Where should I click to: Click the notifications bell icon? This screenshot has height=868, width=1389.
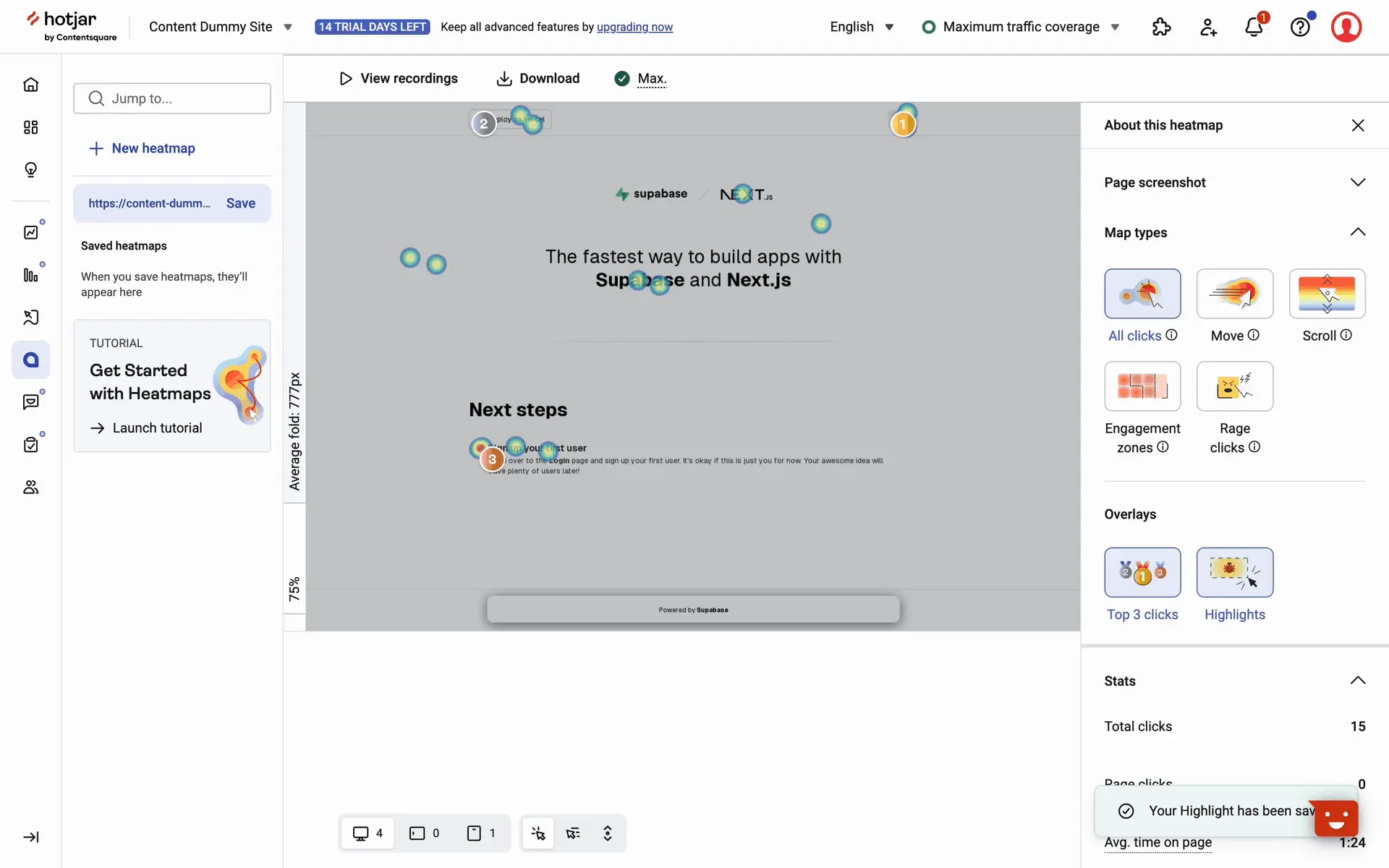(1254, 27)
